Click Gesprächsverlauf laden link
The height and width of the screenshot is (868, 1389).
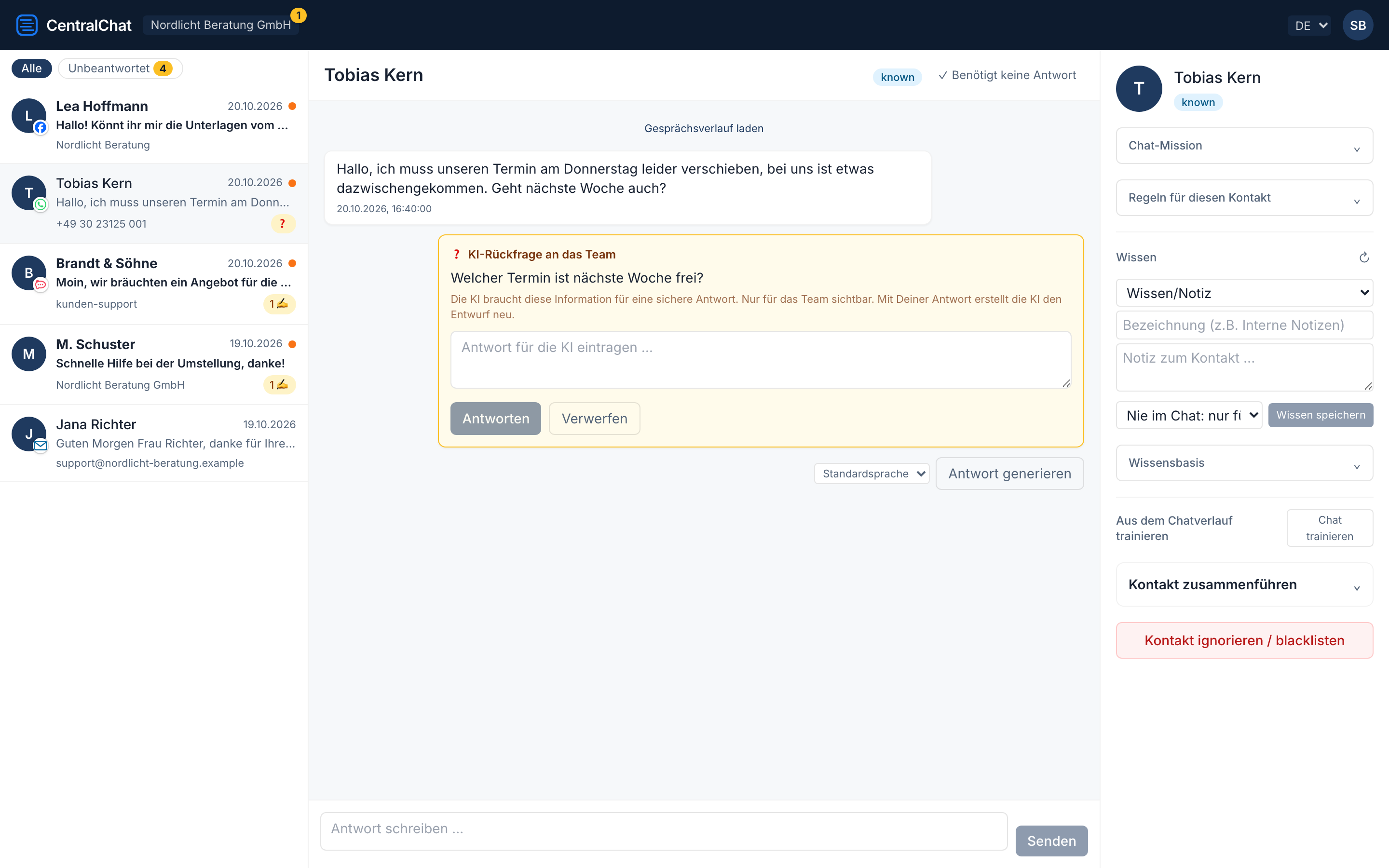coord(704,129)
